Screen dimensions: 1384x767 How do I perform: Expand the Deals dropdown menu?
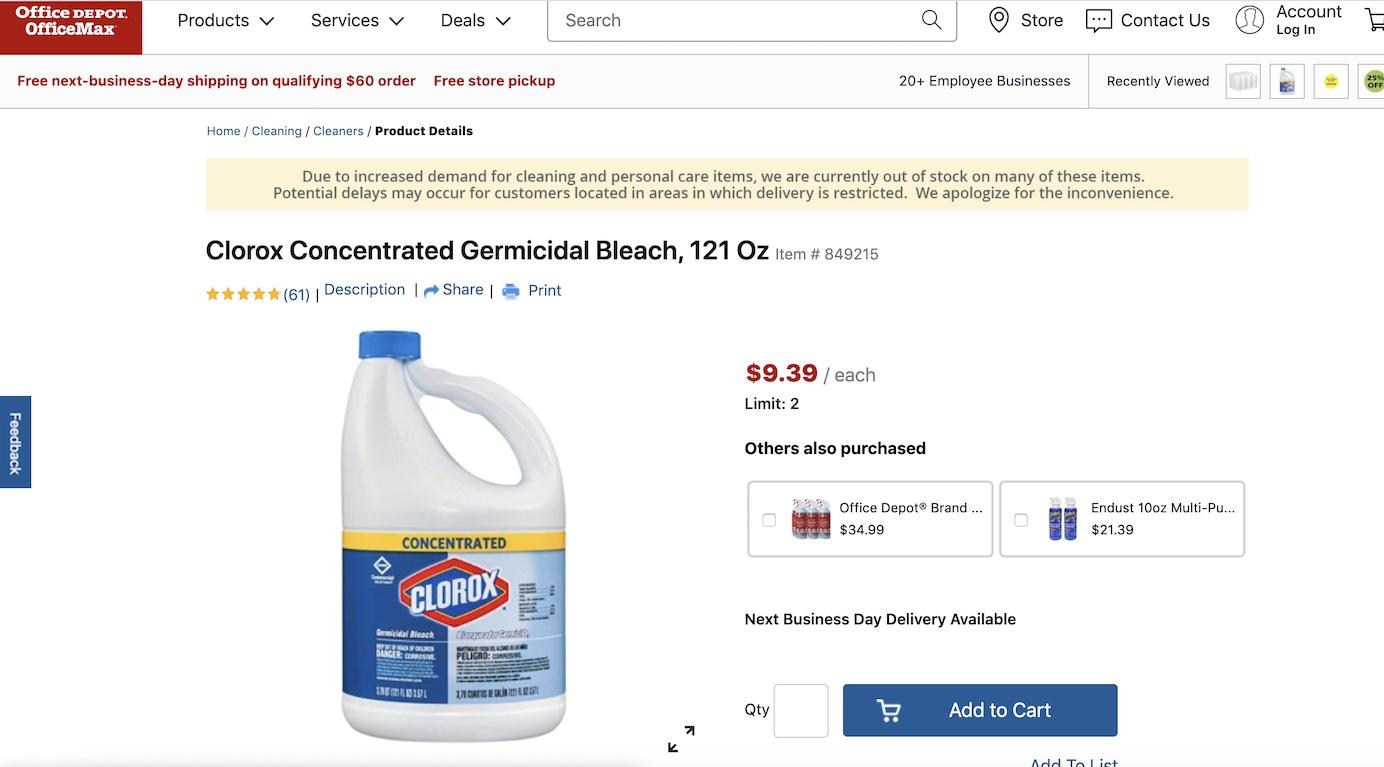(x=475, y=20)
